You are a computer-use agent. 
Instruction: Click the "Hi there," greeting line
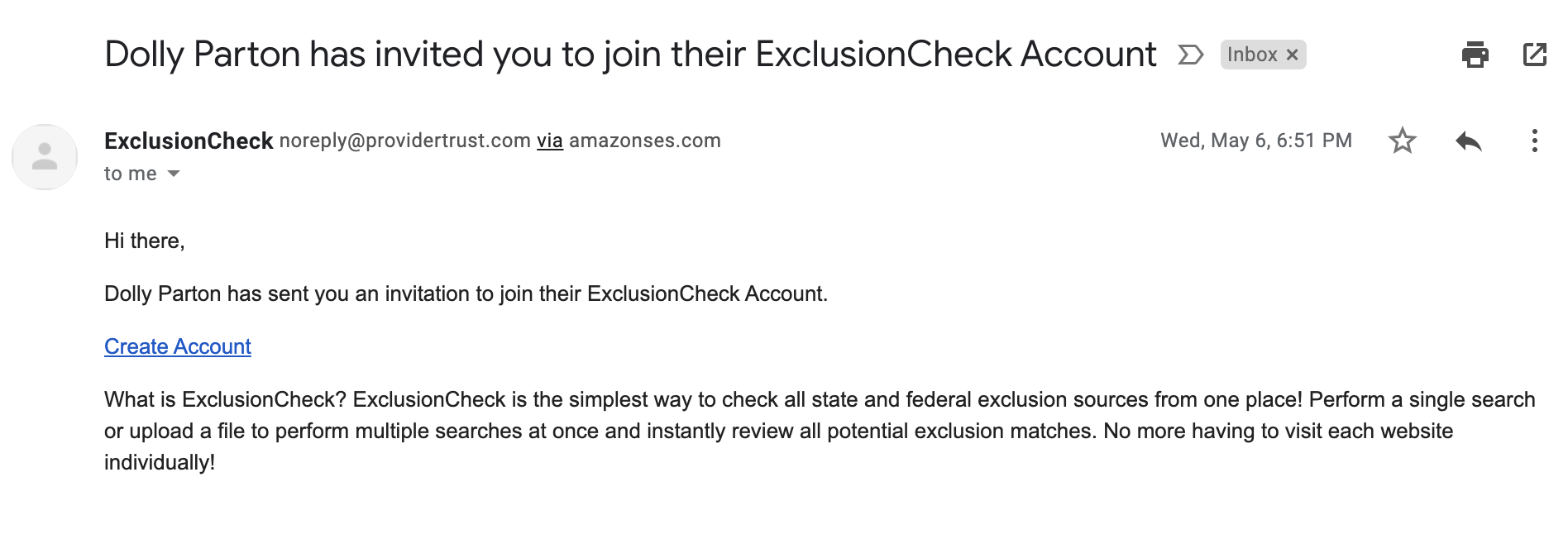(145, 241)
